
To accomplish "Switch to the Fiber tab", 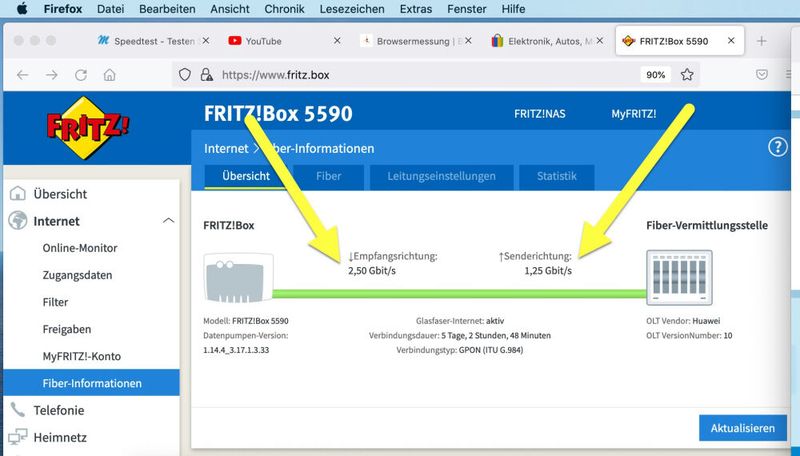I will [329, 176].
